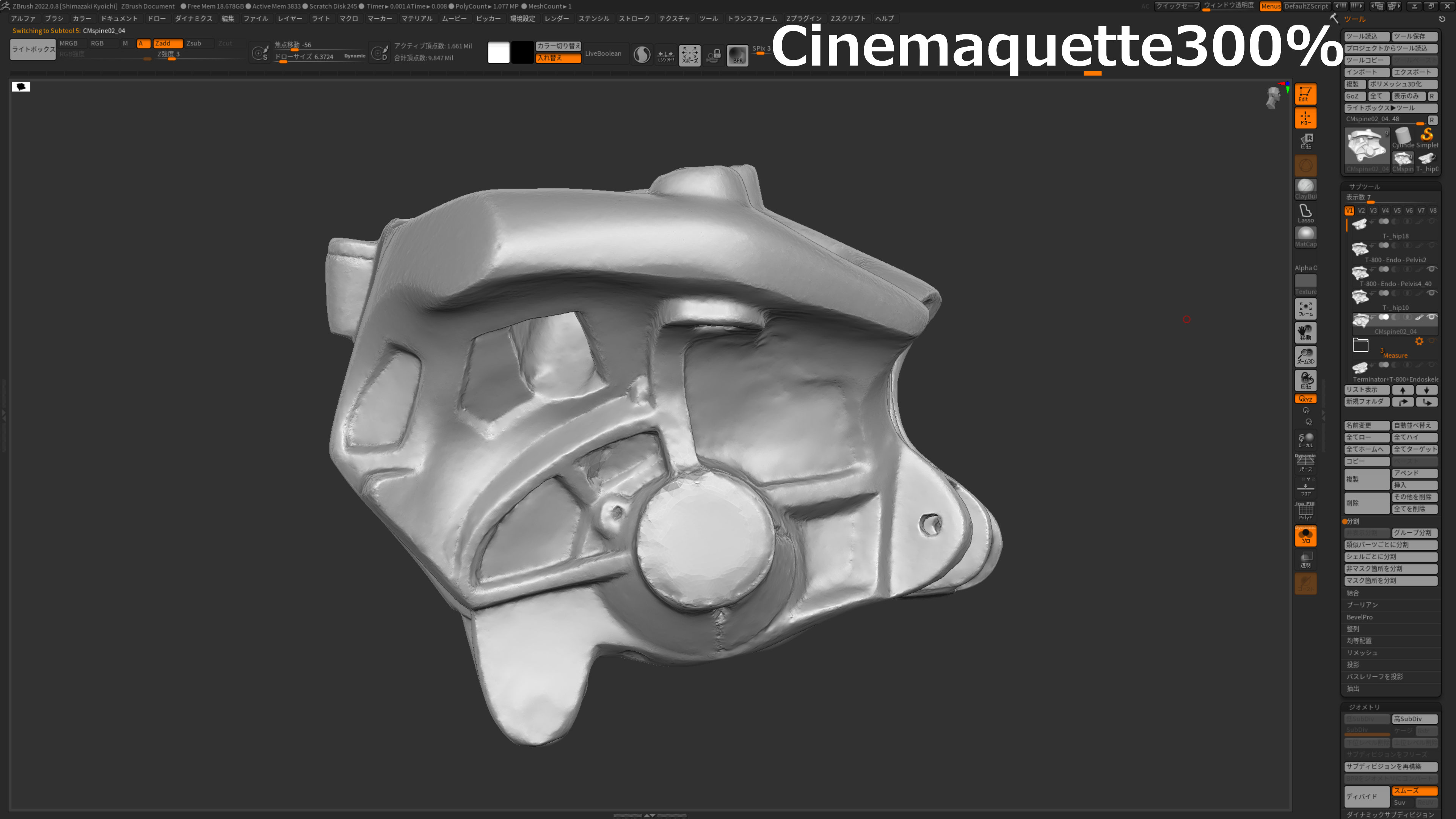Screen dimensions: 1456x819
Task: Expand the リメッシュ (Remesh) section
Action: (x=1362, y=653)
